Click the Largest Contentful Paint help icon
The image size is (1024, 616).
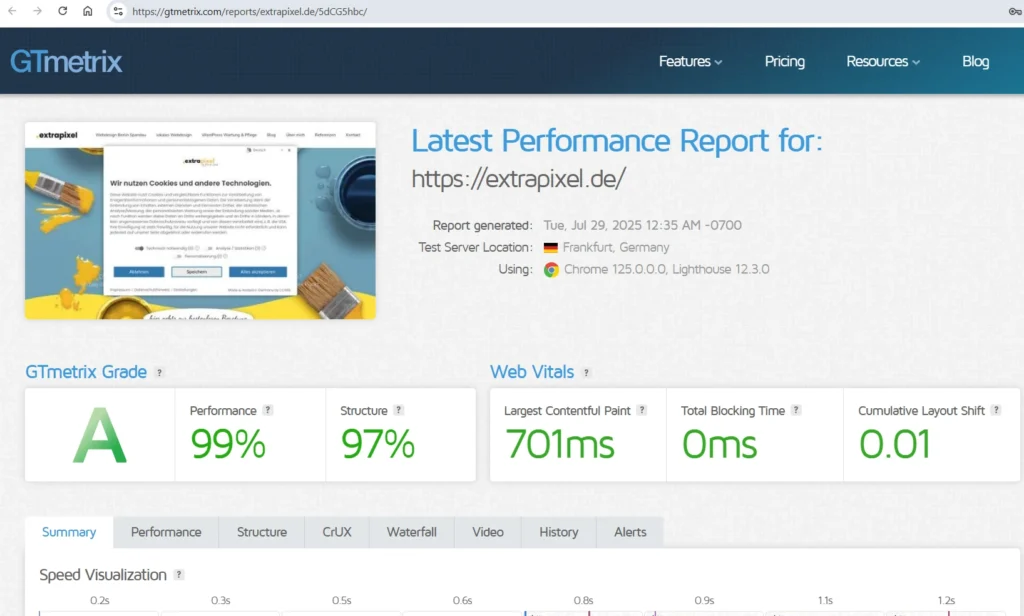(x=642, y=410)
